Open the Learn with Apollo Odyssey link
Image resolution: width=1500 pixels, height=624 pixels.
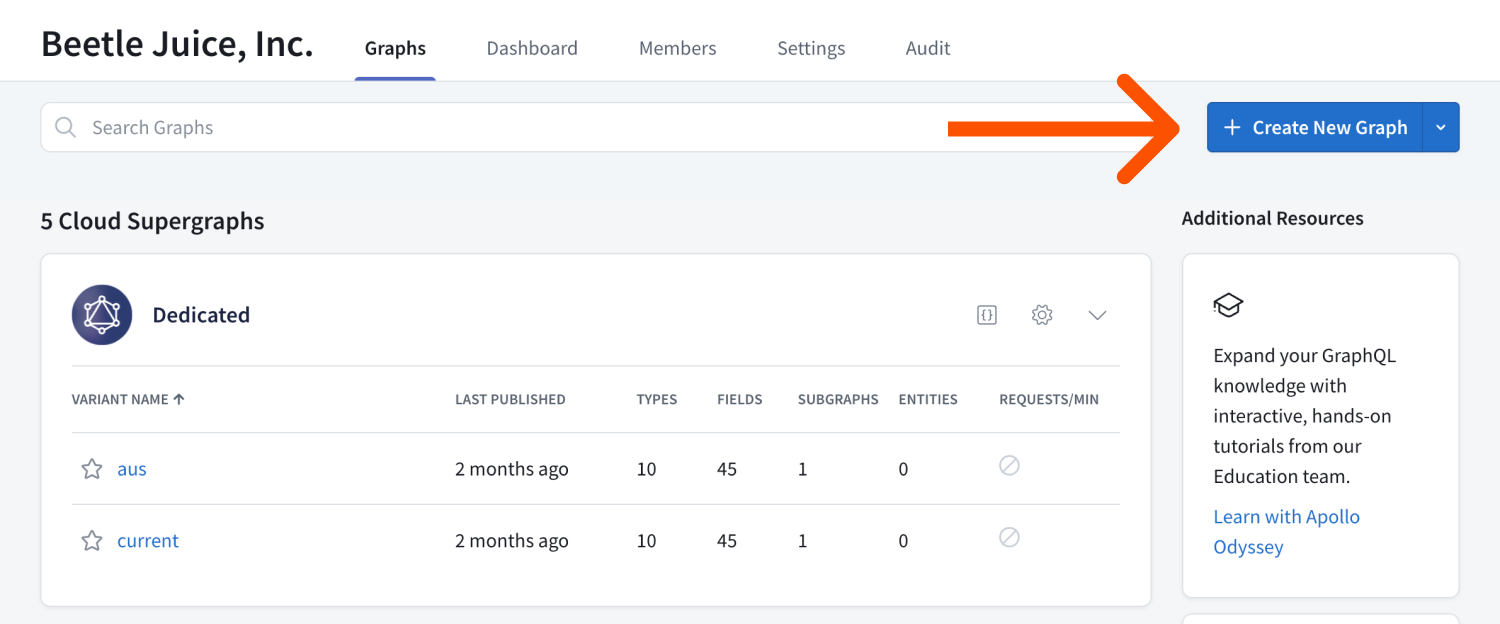(1286, 516)
